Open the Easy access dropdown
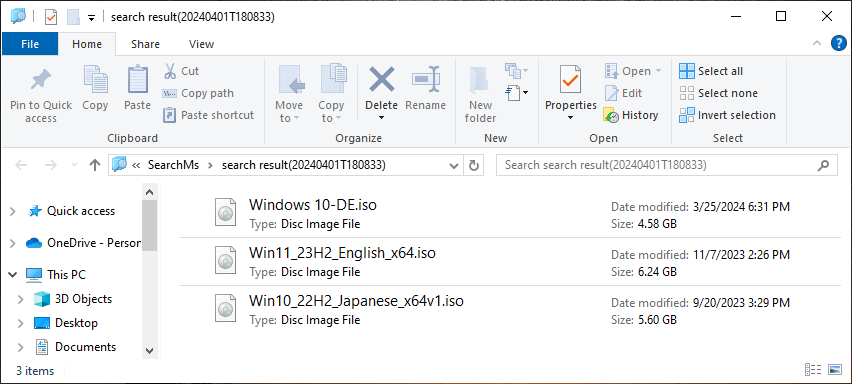The height and width of the screenshot is (384, 852). tap(517, 93)
